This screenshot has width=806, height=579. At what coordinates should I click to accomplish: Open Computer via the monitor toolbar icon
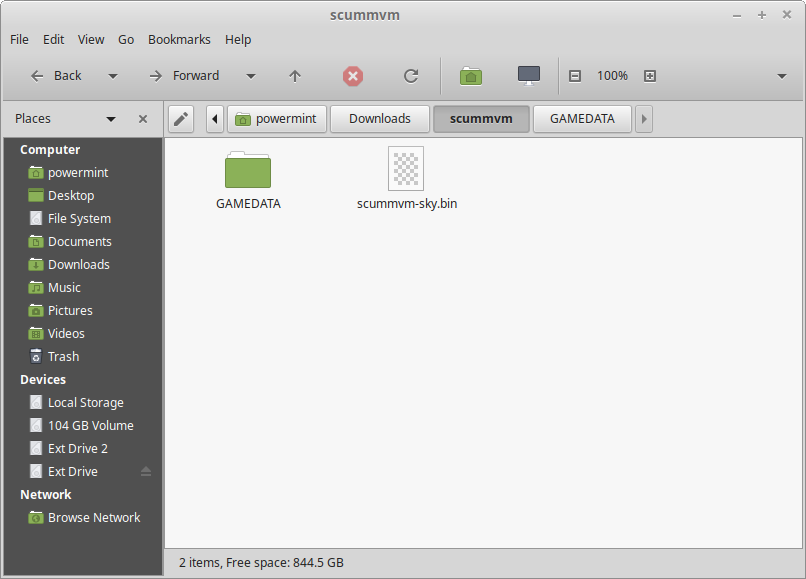click(x=528, y=76)
